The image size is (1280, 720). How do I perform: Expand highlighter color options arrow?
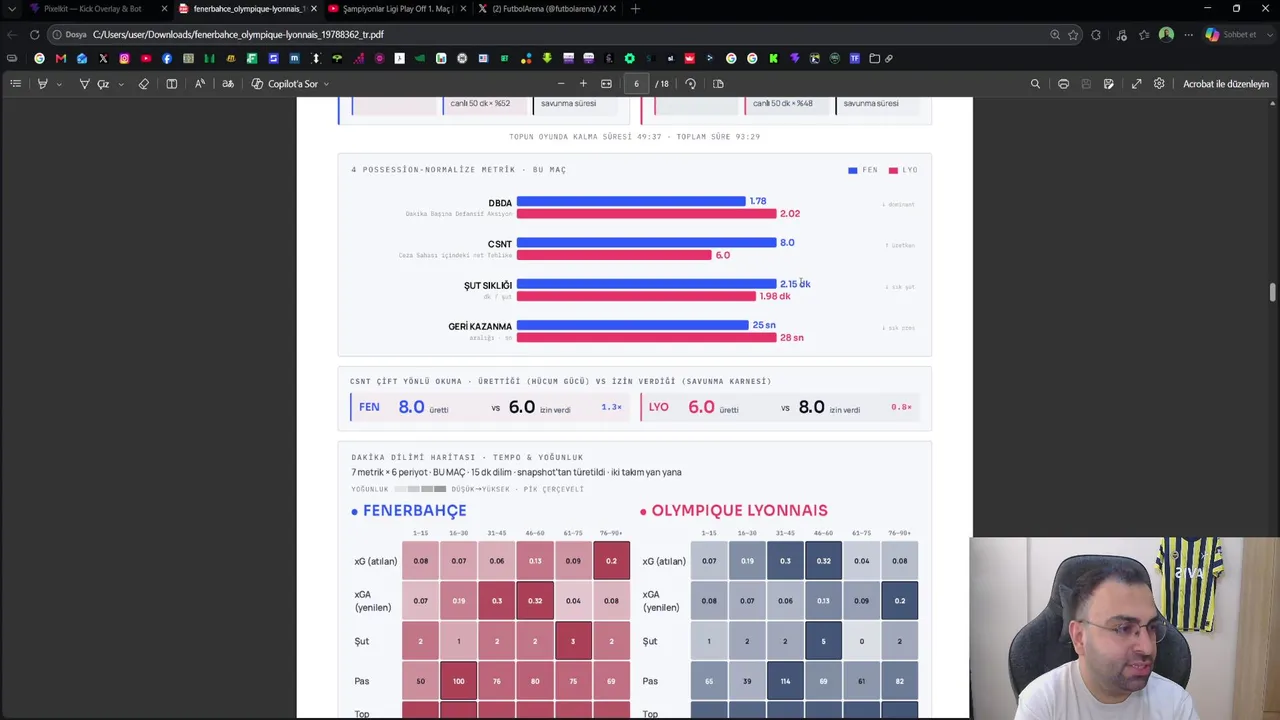click(x=59, y=84)
